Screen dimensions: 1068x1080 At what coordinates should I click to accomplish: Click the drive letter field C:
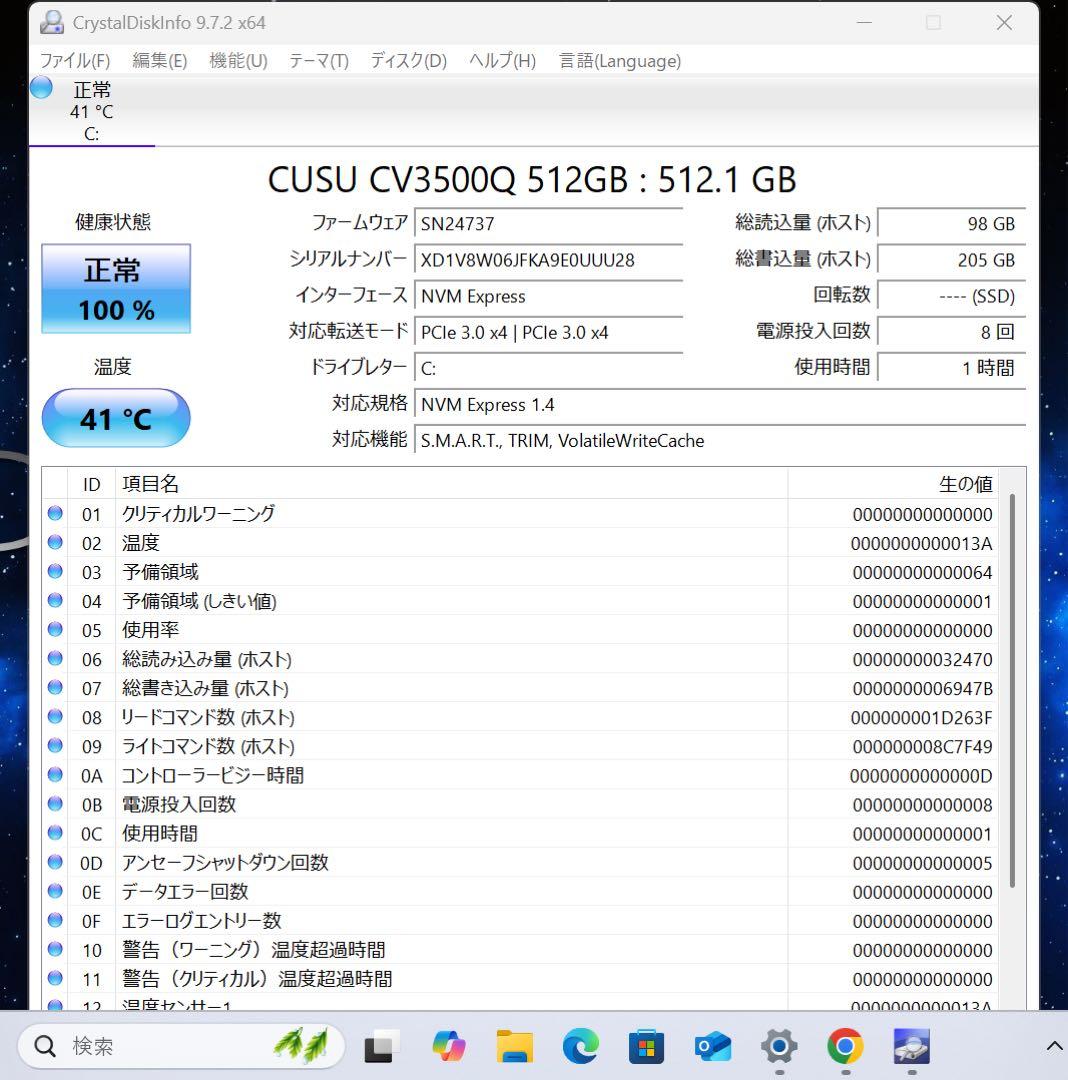click(548, 368)
